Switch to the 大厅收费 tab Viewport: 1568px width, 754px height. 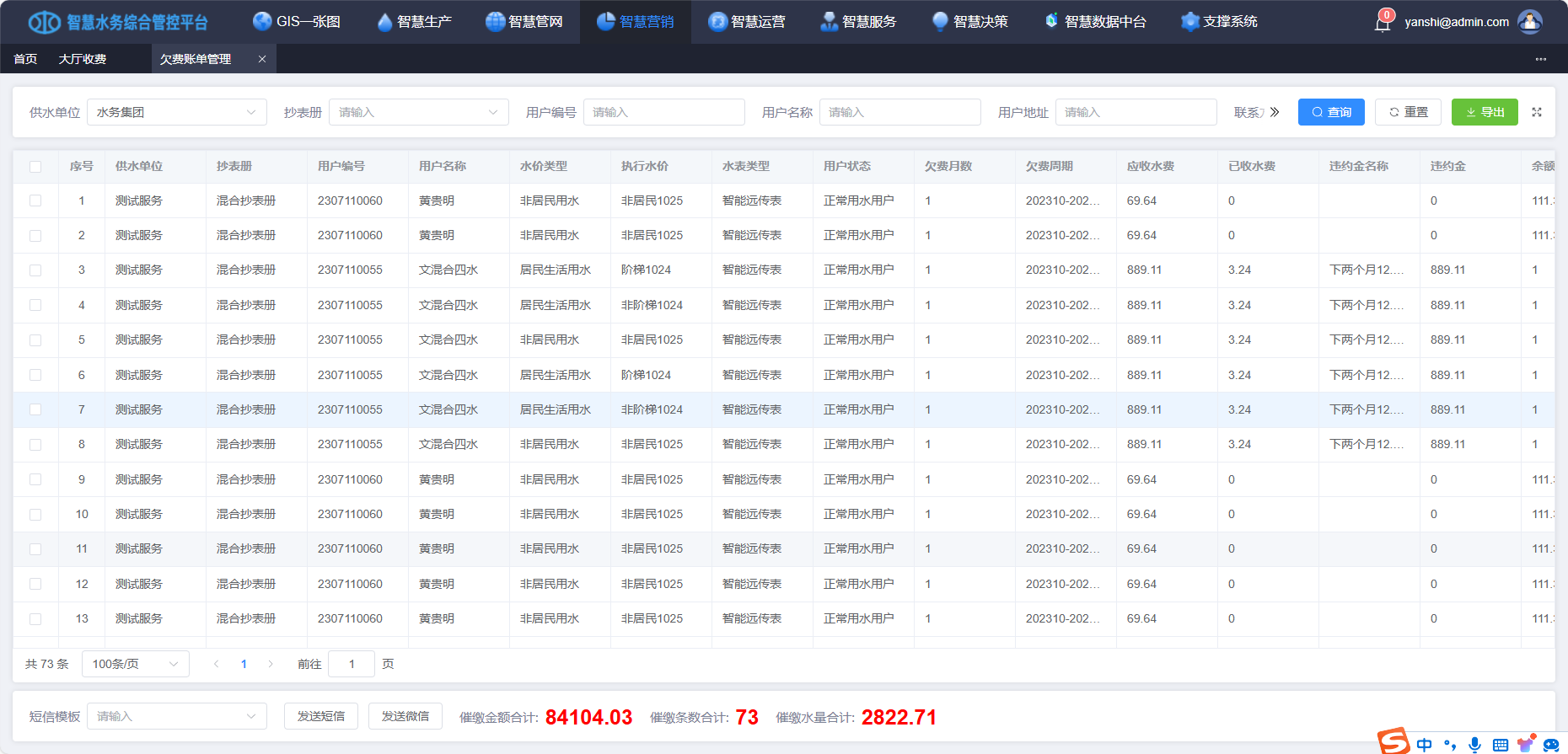(x=83, y=59)
